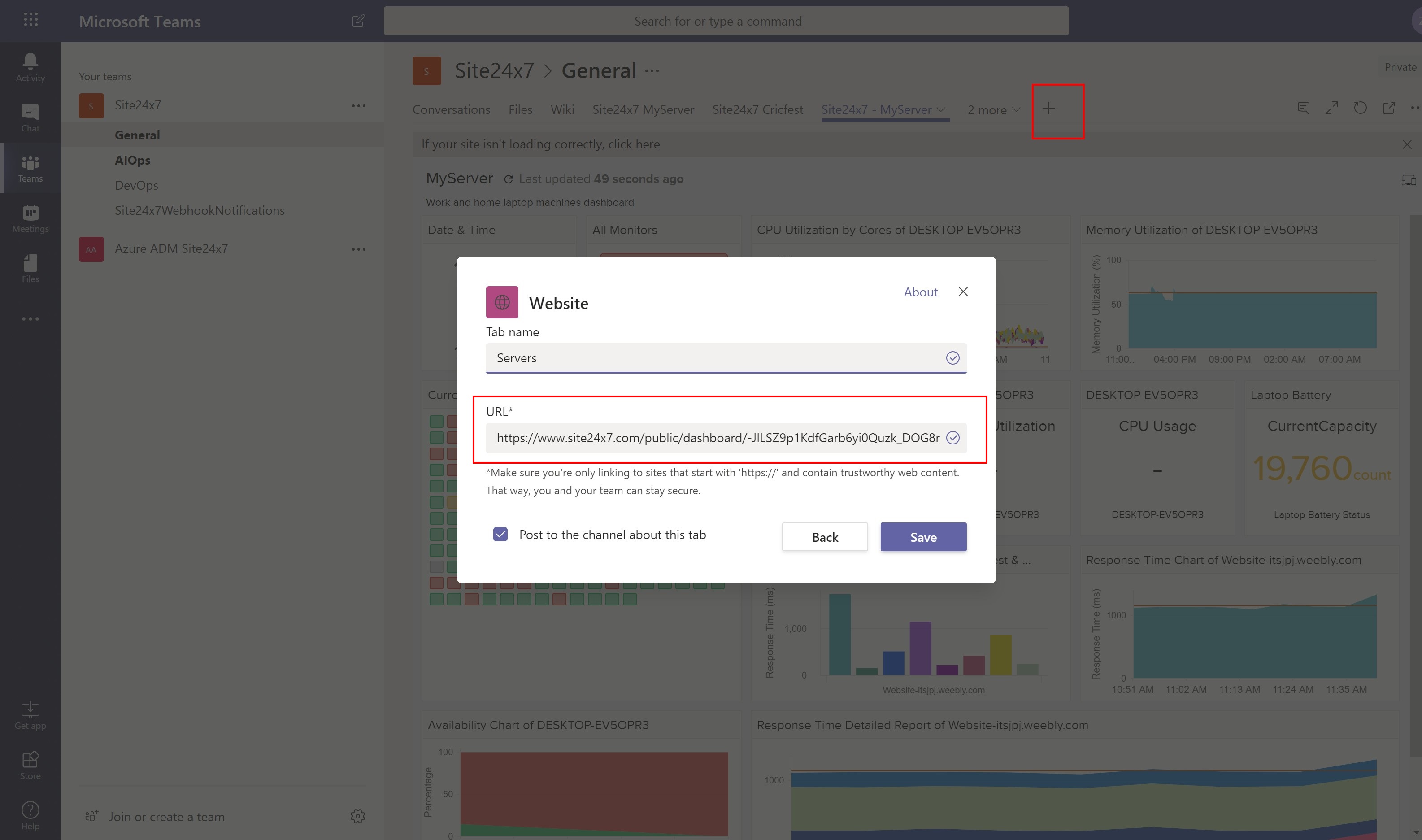
Task: Open the Wiki tab
Action: (x=562, y=110)
